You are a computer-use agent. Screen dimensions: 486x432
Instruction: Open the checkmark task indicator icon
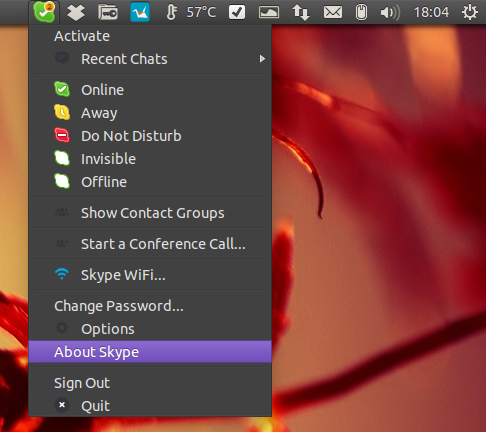[x=237, y=12]
